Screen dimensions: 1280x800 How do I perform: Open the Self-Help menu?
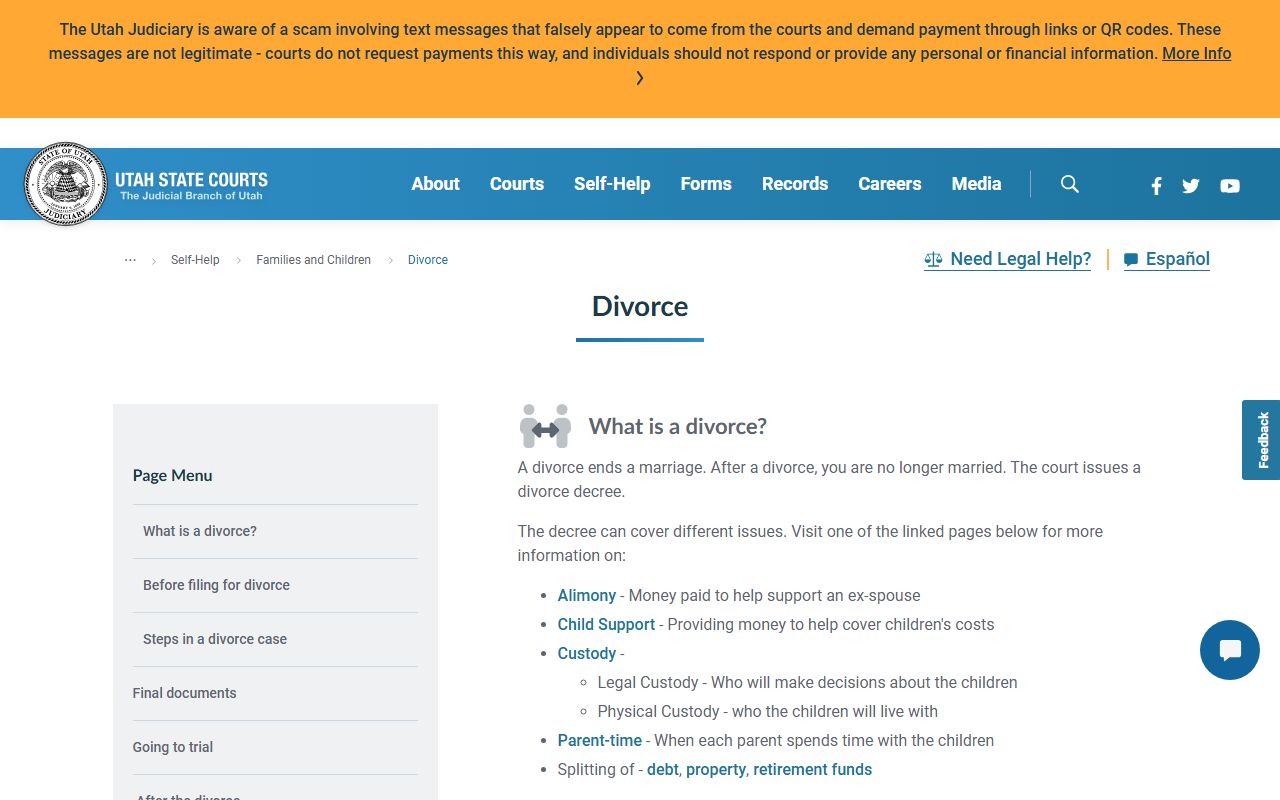612,184
